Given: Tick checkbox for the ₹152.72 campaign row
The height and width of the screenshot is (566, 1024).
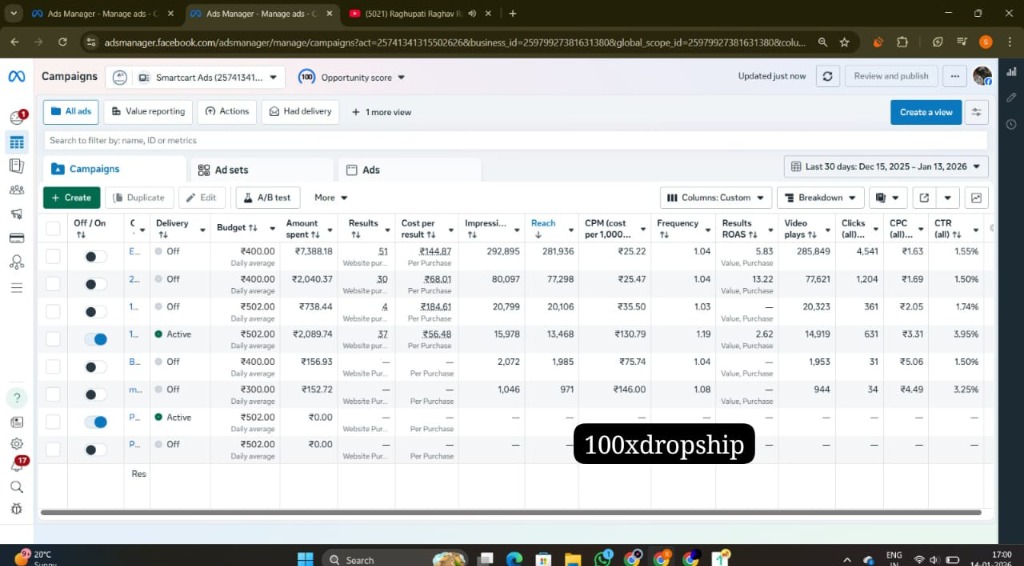Looking at the screenshot, I should point(53,394).
